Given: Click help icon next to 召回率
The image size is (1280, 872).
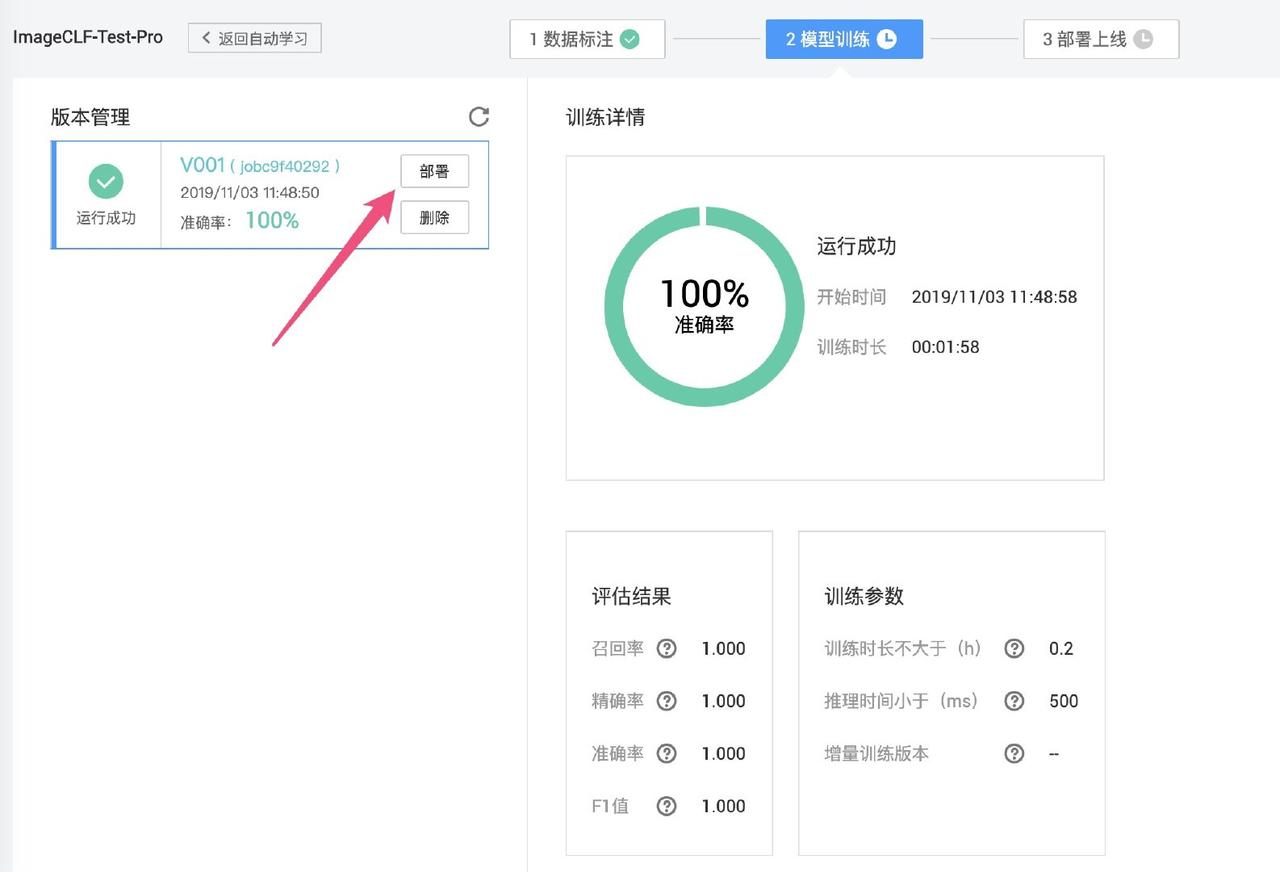Looking at the screenshot, I should 666,648.
